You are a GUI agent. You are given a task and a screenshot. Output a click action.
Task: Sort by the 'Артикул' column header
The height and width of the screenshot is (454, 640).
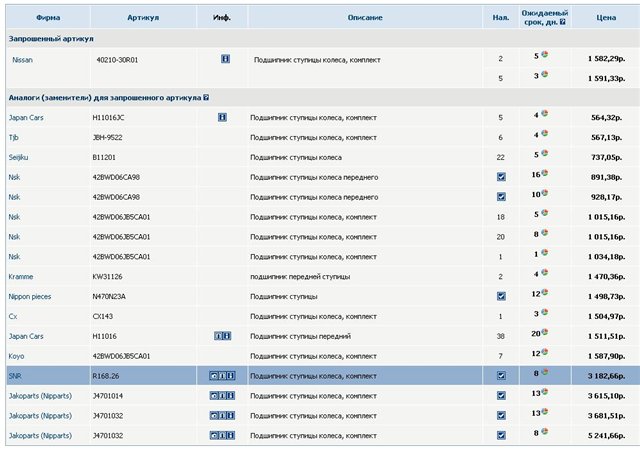[143, 18]
